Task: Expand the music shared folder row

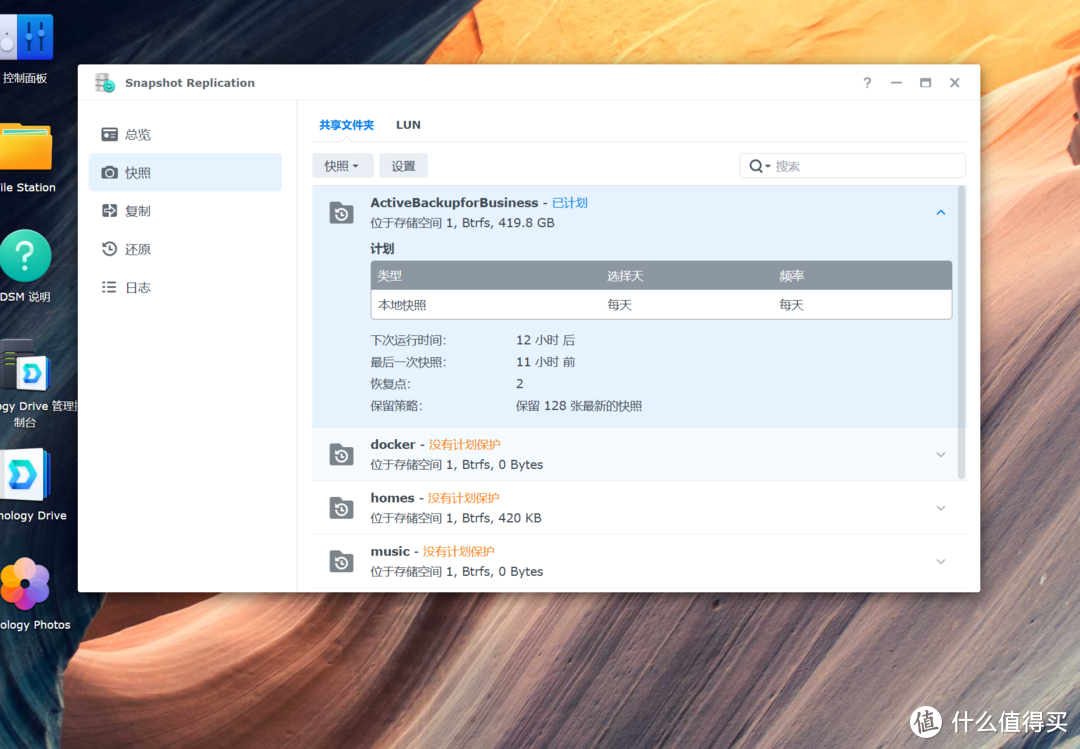Action: pos(940,562)
